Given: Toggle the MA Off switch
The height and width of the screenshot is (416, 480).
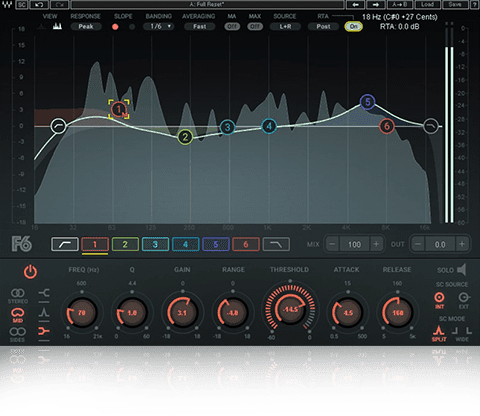Looking at the screenshot, I should click(232, 27).
